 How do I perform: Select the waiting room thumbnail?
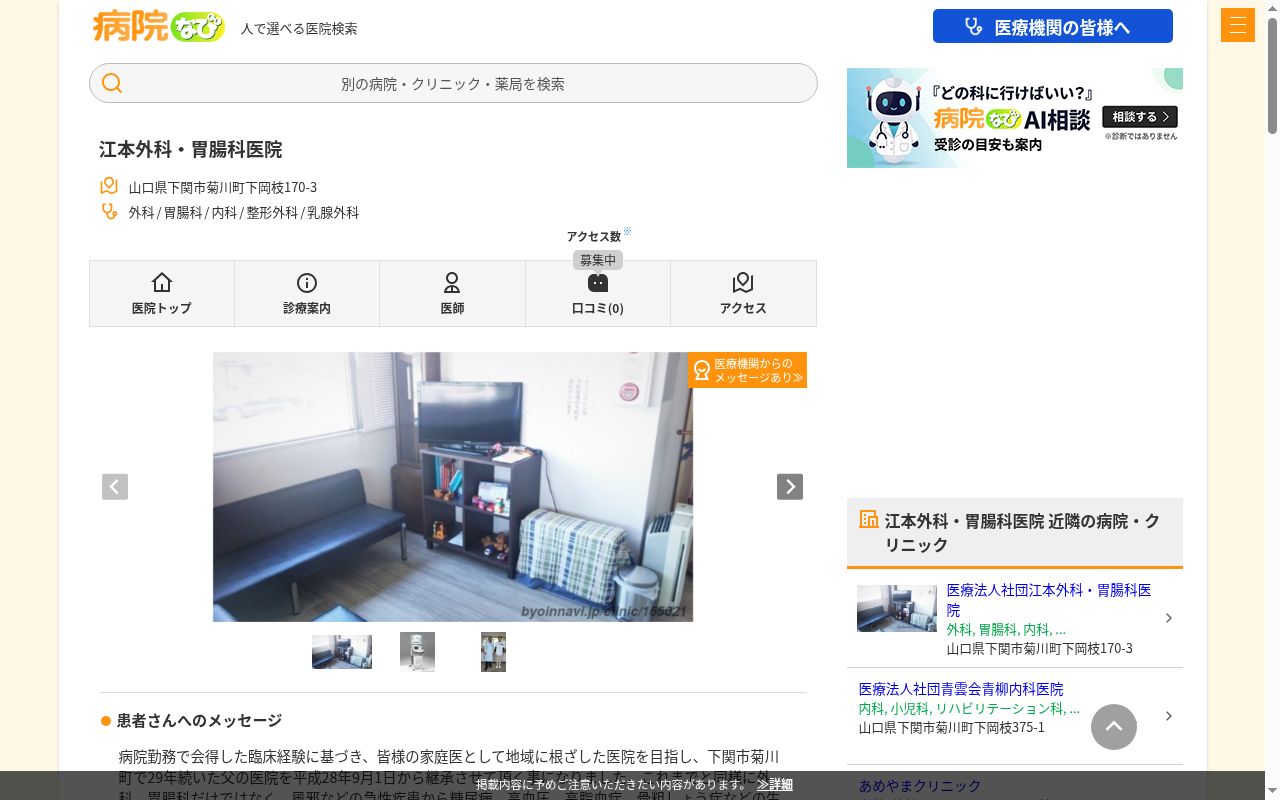[x=342, y=652]
